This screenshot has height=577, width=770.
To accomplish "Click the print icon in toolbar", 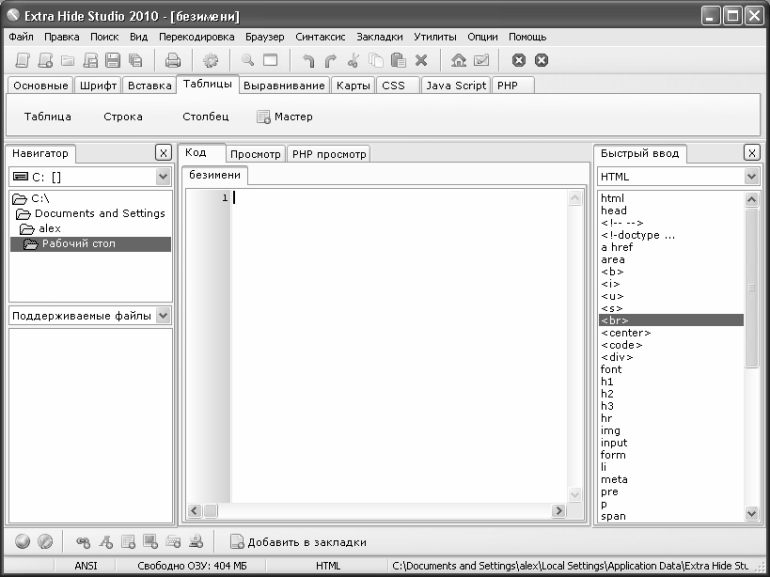I will tap(172, 60).
